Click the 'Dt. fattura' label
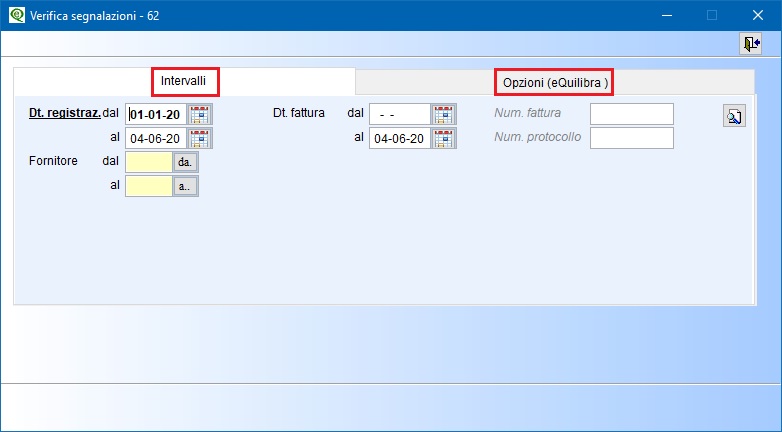The width and height of the screenshot is (782, 432). tap(299, 113)
